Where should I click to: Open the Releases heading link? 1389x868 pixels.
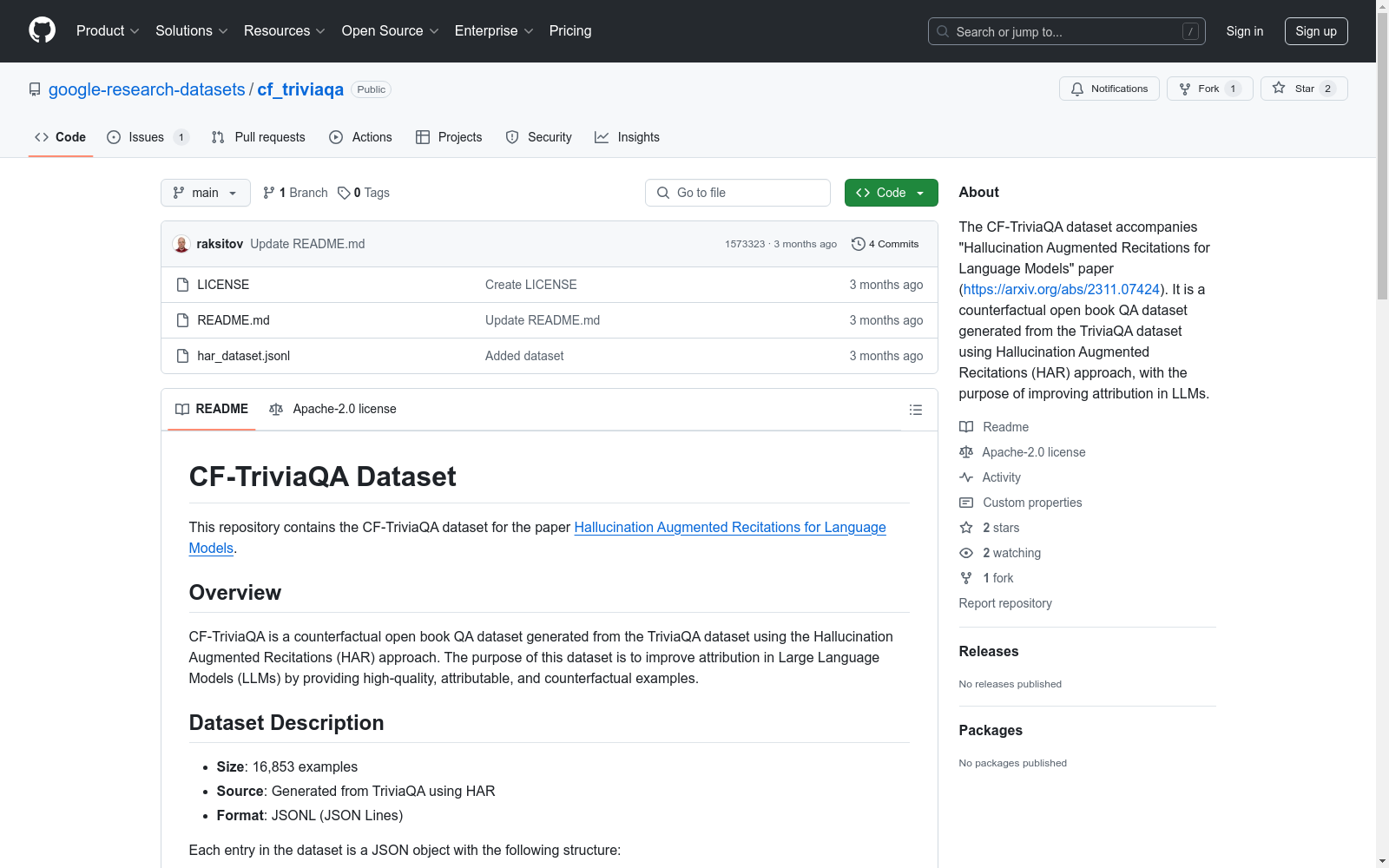click(989, 652)
